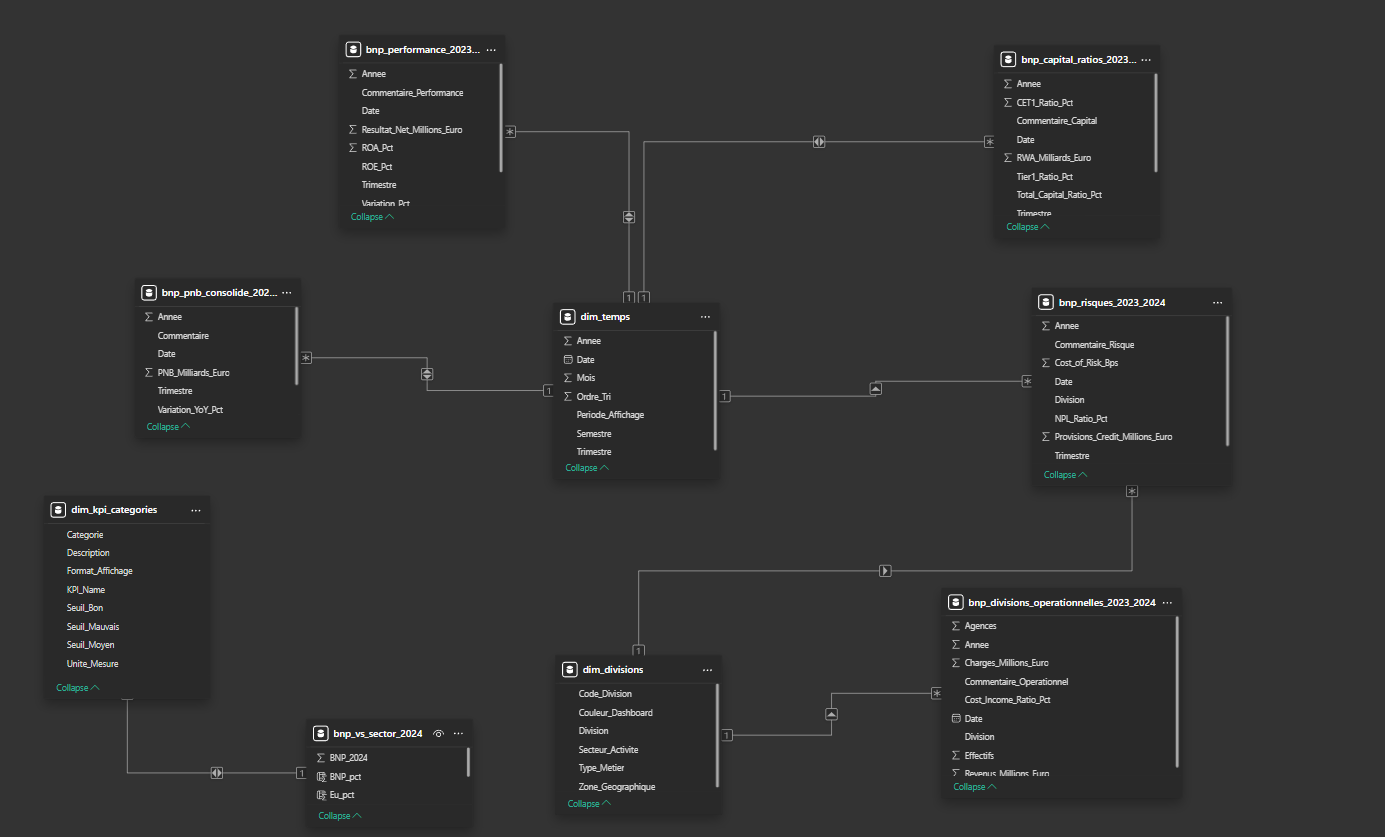Collapse the bnp_capital_ratios table card
1385x837 pixels.
pos(1027,227)
